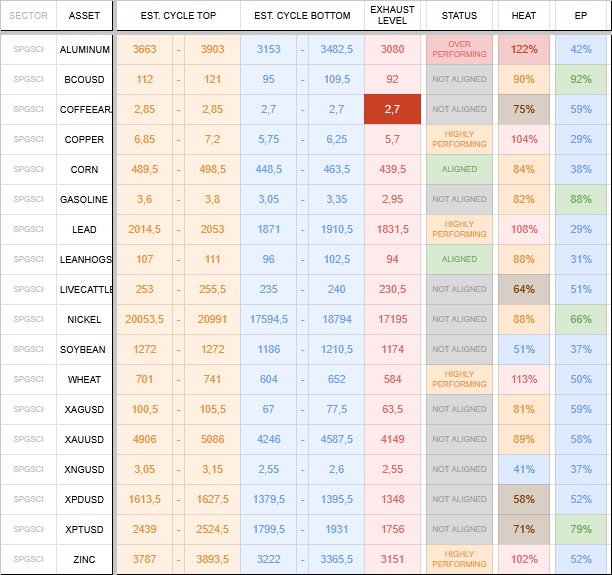Select the STATUS column header
The width and height of the screenshot is (612, 575).
[x=459, y=16]
